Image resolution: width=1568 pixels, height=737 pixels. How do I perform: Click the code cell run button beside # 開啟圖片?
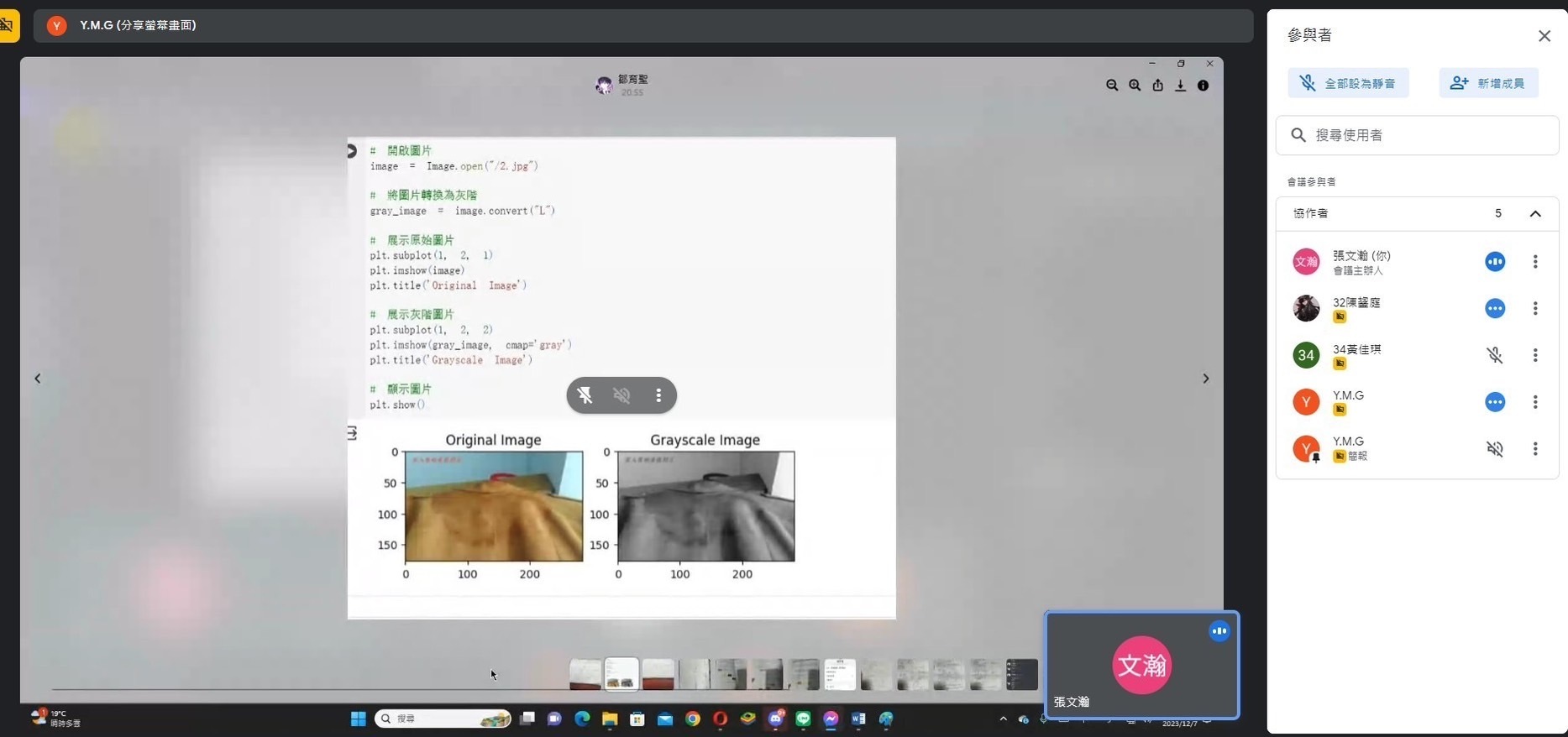tap(352, 151)
